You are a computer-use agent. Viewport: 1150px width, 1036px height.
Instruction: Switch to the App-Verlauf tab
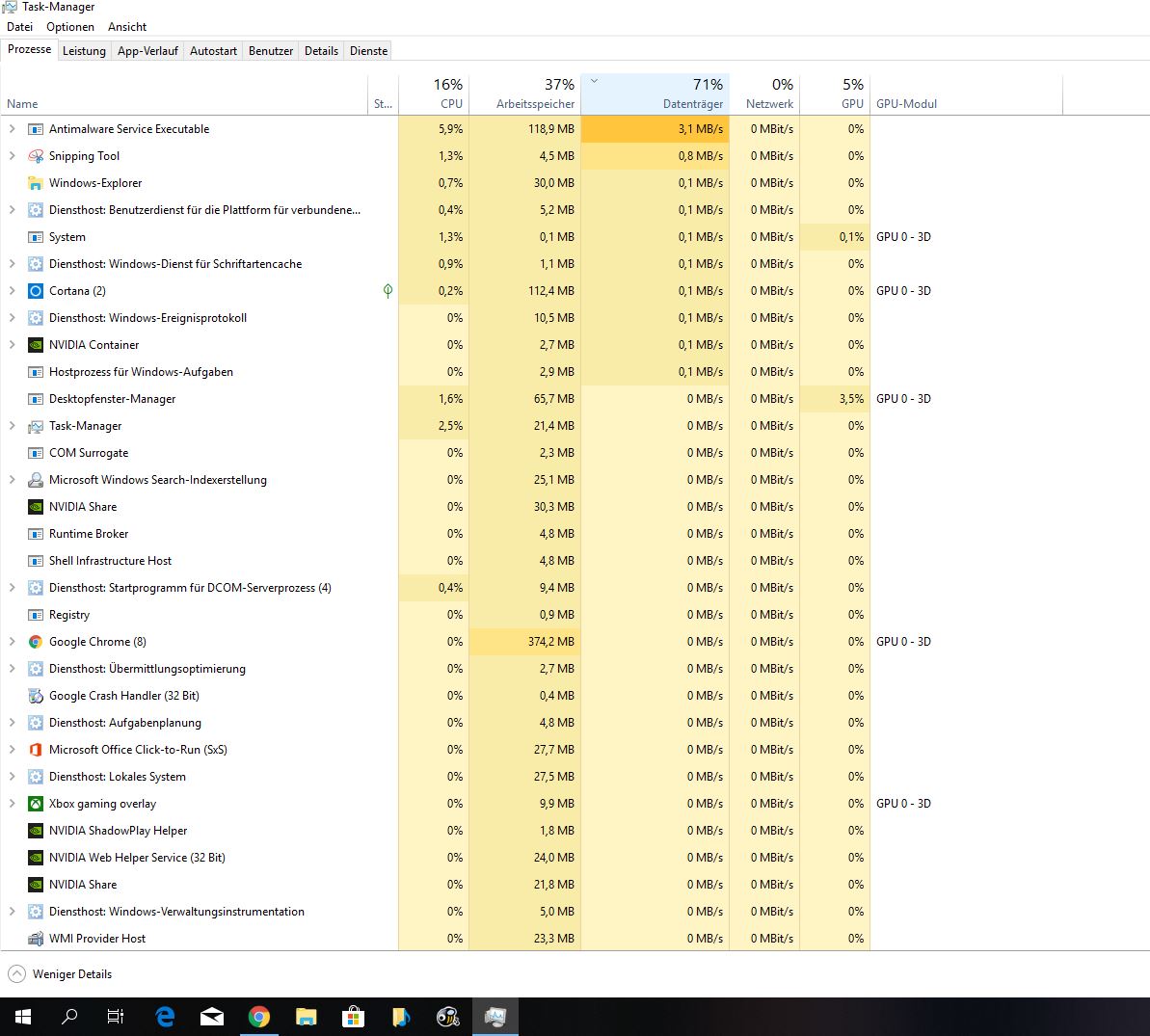point(147,51)
